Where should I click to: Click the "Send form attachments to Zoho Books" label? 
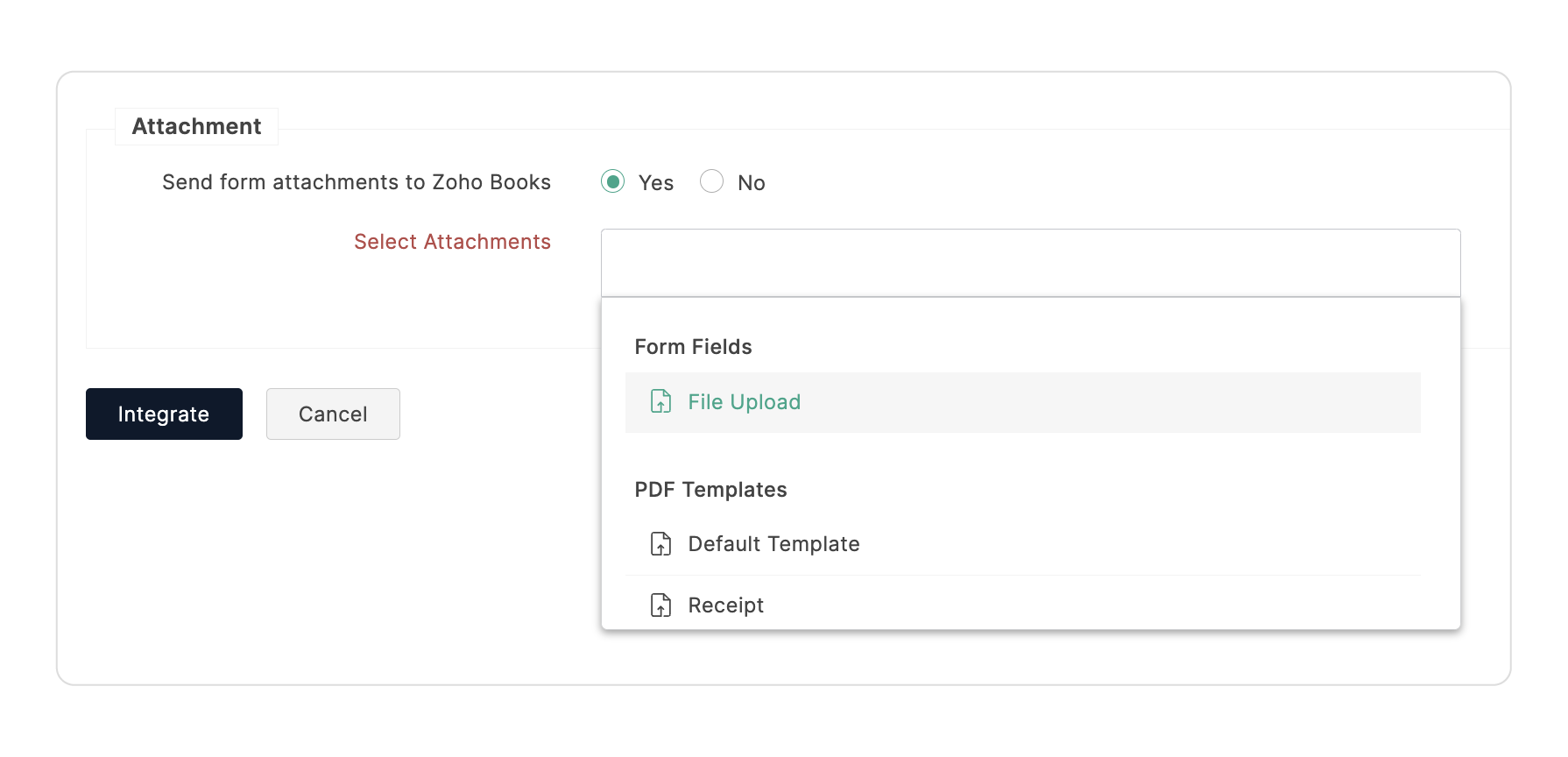[356, 182]
